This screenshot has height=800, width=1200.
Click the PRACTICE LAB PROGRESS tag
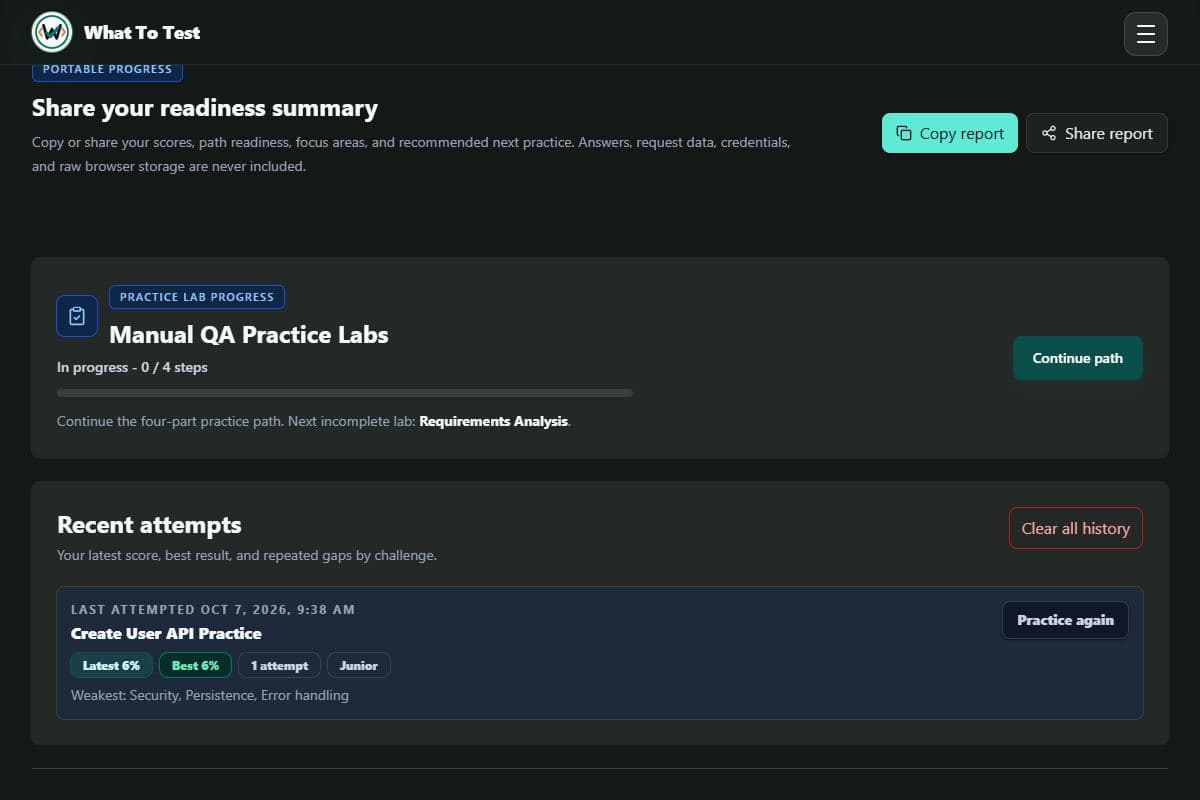point(197,297)
